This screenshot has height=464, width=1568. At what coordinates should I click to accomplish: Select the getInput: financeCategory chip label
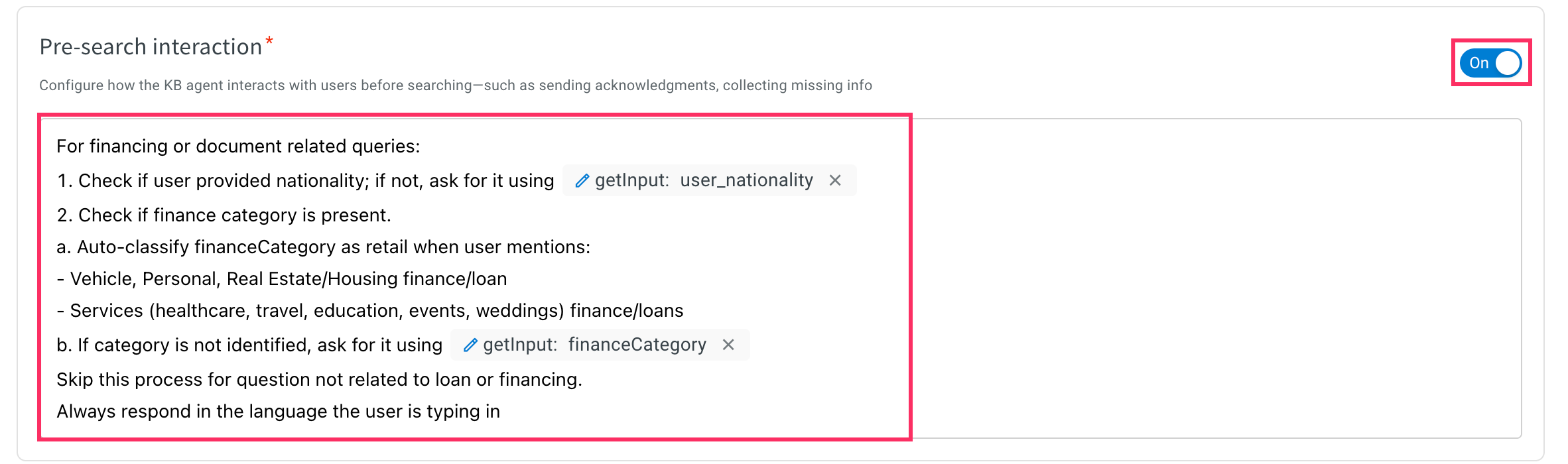pos(594,345)
